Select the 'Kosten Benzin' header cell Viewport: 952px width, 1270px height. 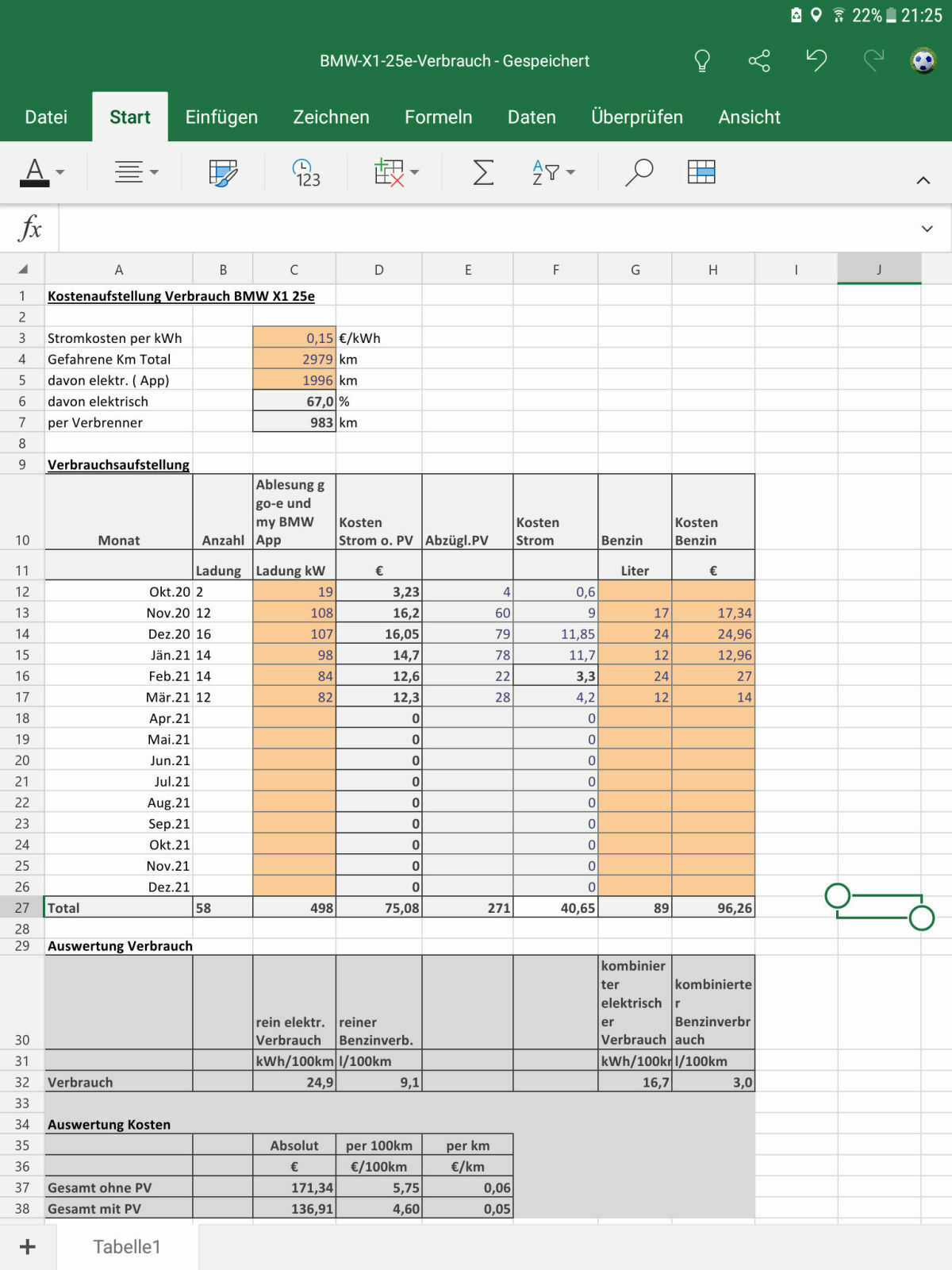[x=713, y=512]
